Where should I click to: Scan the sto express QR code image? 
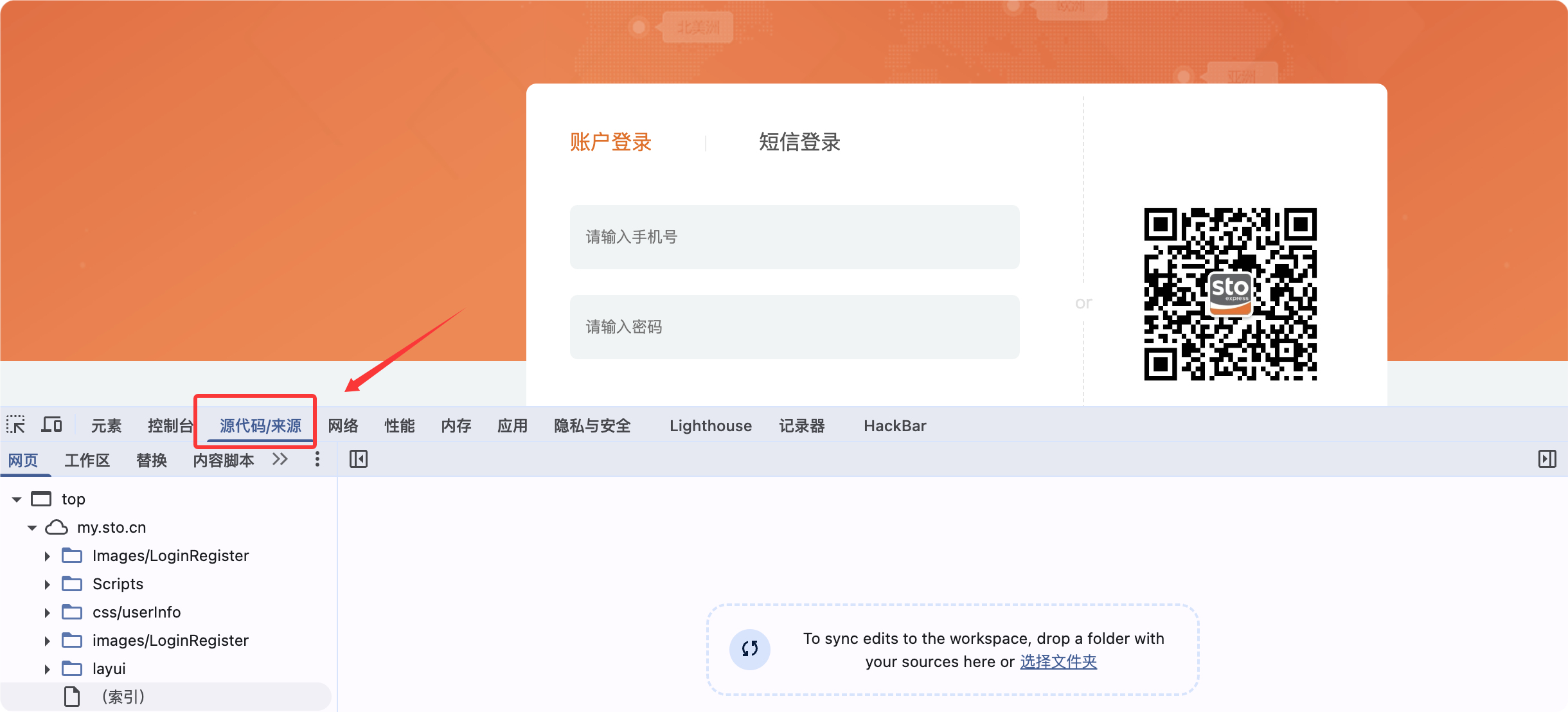(x=1229, y=295)
